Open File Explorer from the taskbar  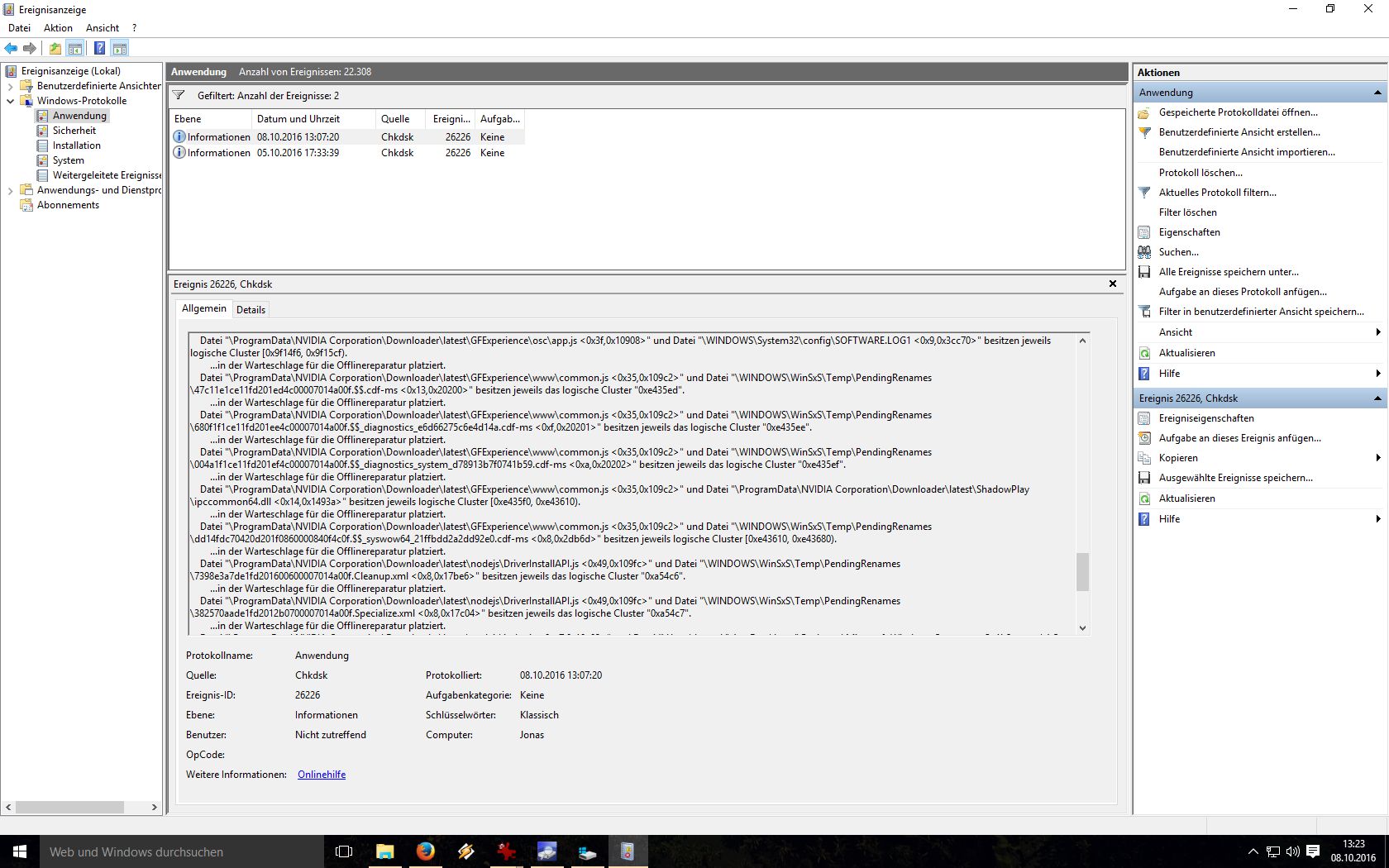coord(384,851)
